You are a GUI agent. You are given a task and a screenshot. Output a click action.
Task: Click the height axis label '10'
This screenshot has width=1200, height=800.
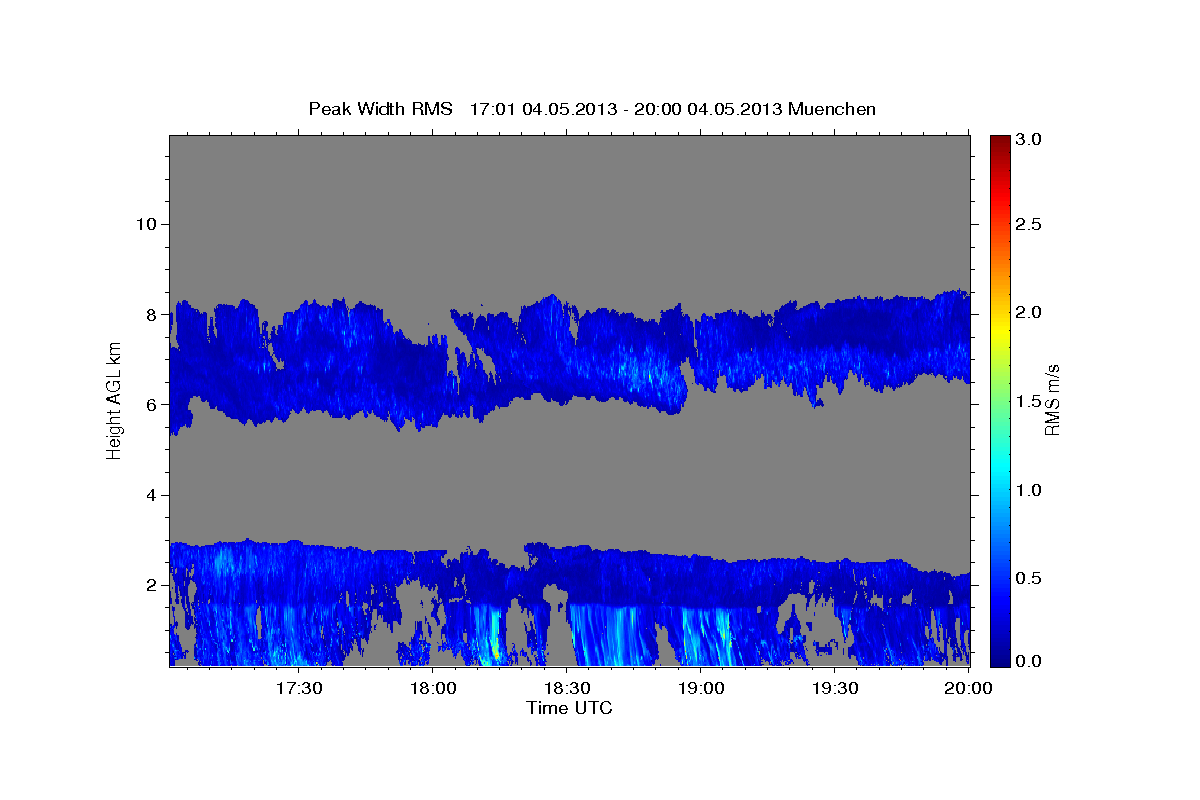[146, 224]
